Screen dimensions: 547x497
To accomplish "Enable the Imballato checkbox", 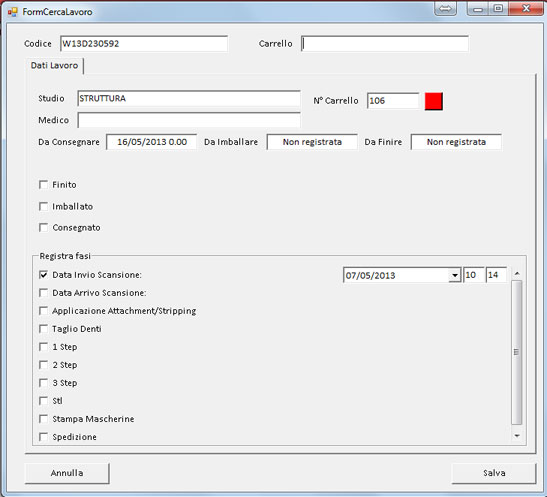I will (x=43, y=206).
